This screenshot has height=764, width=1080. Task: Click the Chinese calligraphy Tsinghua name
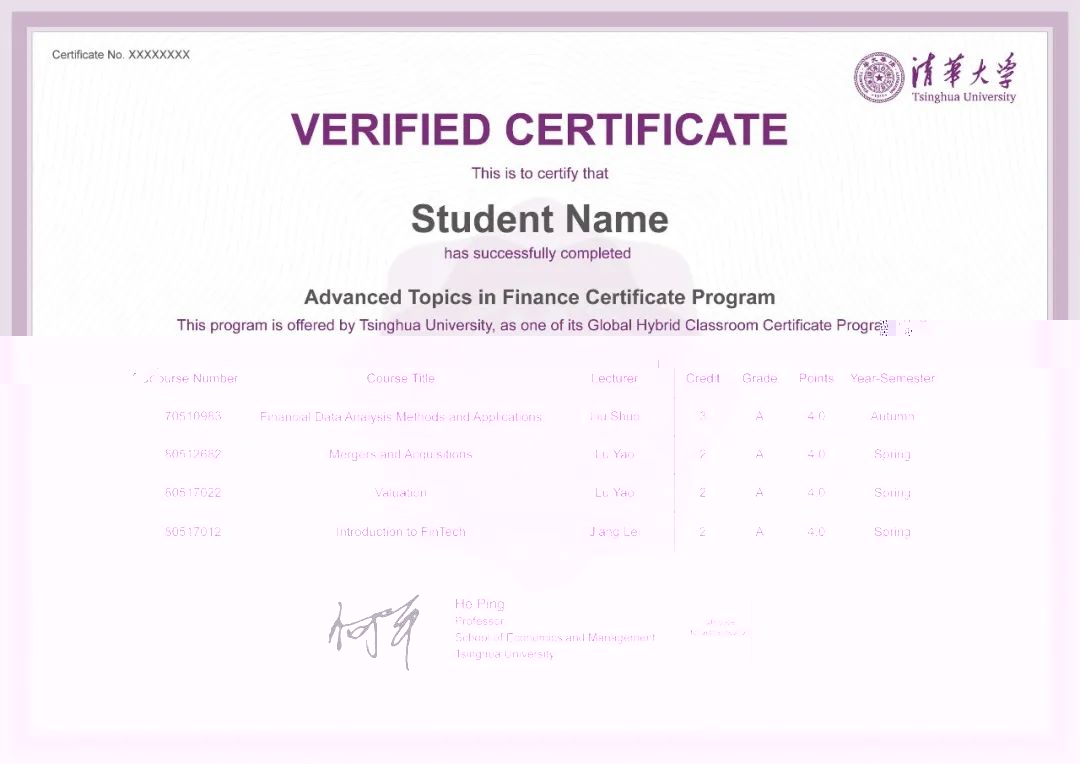pos(963,70)
